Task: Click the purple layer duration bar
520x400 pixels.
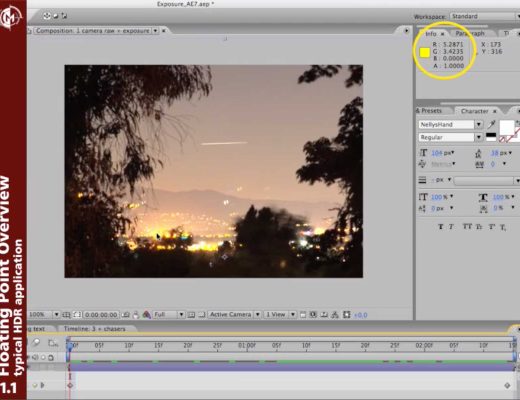Action: [292, 367]
